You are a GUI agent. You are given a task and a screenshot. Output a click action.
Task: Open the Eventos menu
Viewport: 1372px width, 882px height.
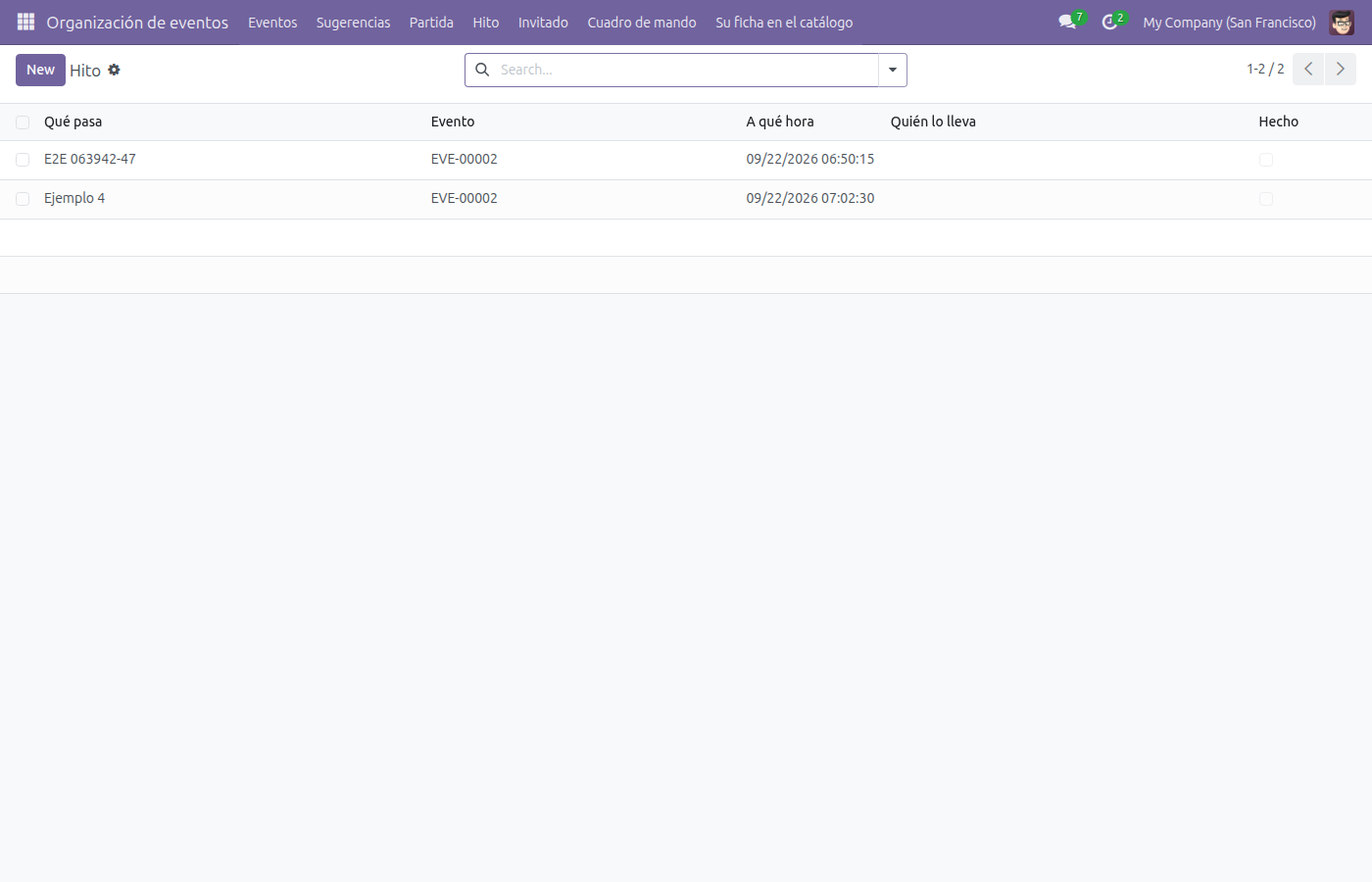(272, 22)
